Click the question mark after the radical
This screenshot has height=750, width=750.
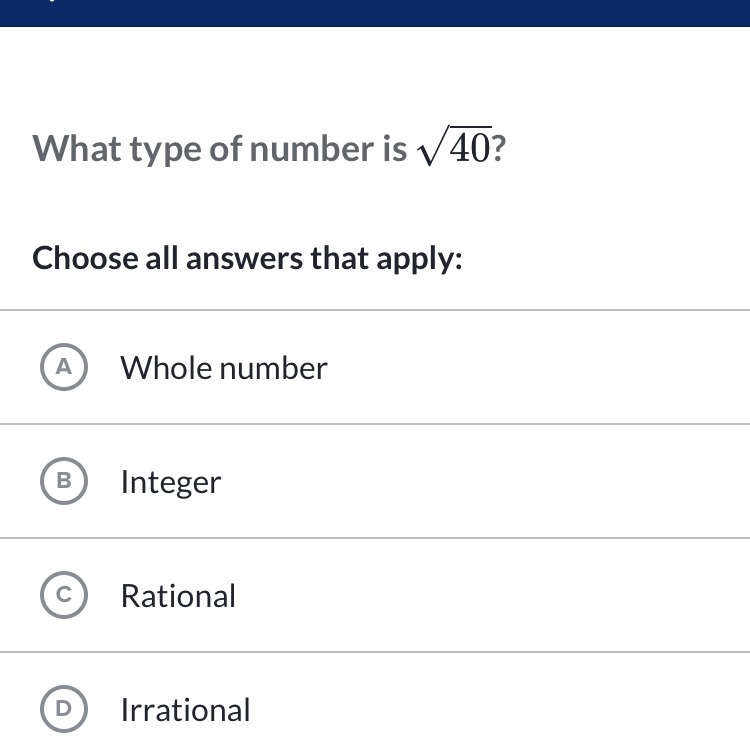(x=499, y=148)
